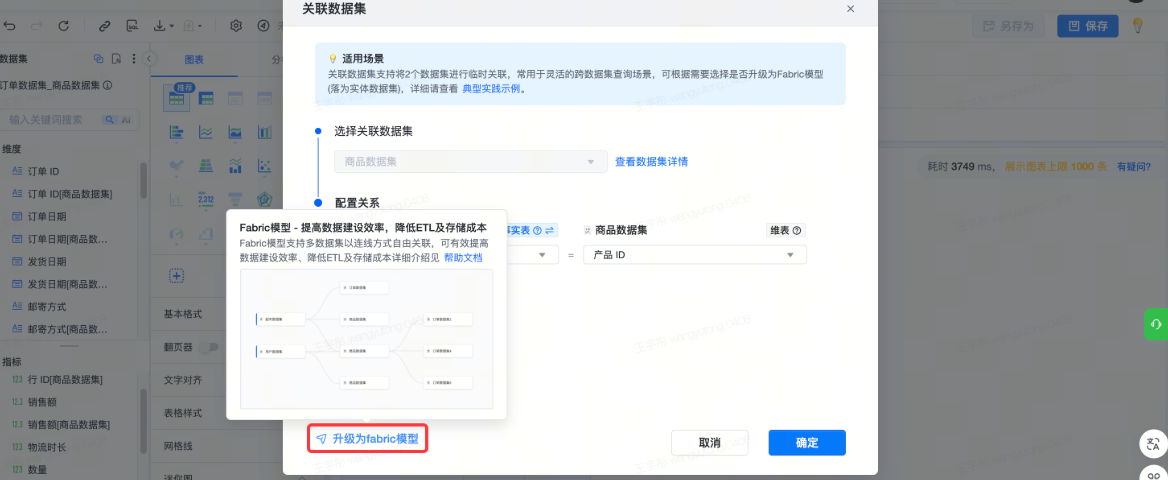Select the 销售额 measure field
Screen dimensions: 1168x480
pyautogui.click(x=42, y=402)
